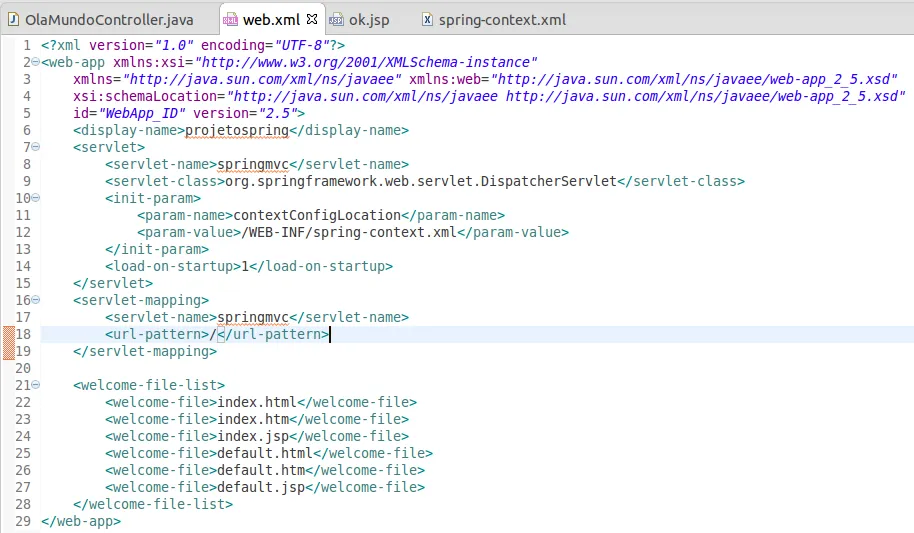Click the projetospring display name text
914x533 pixels.
237,130
